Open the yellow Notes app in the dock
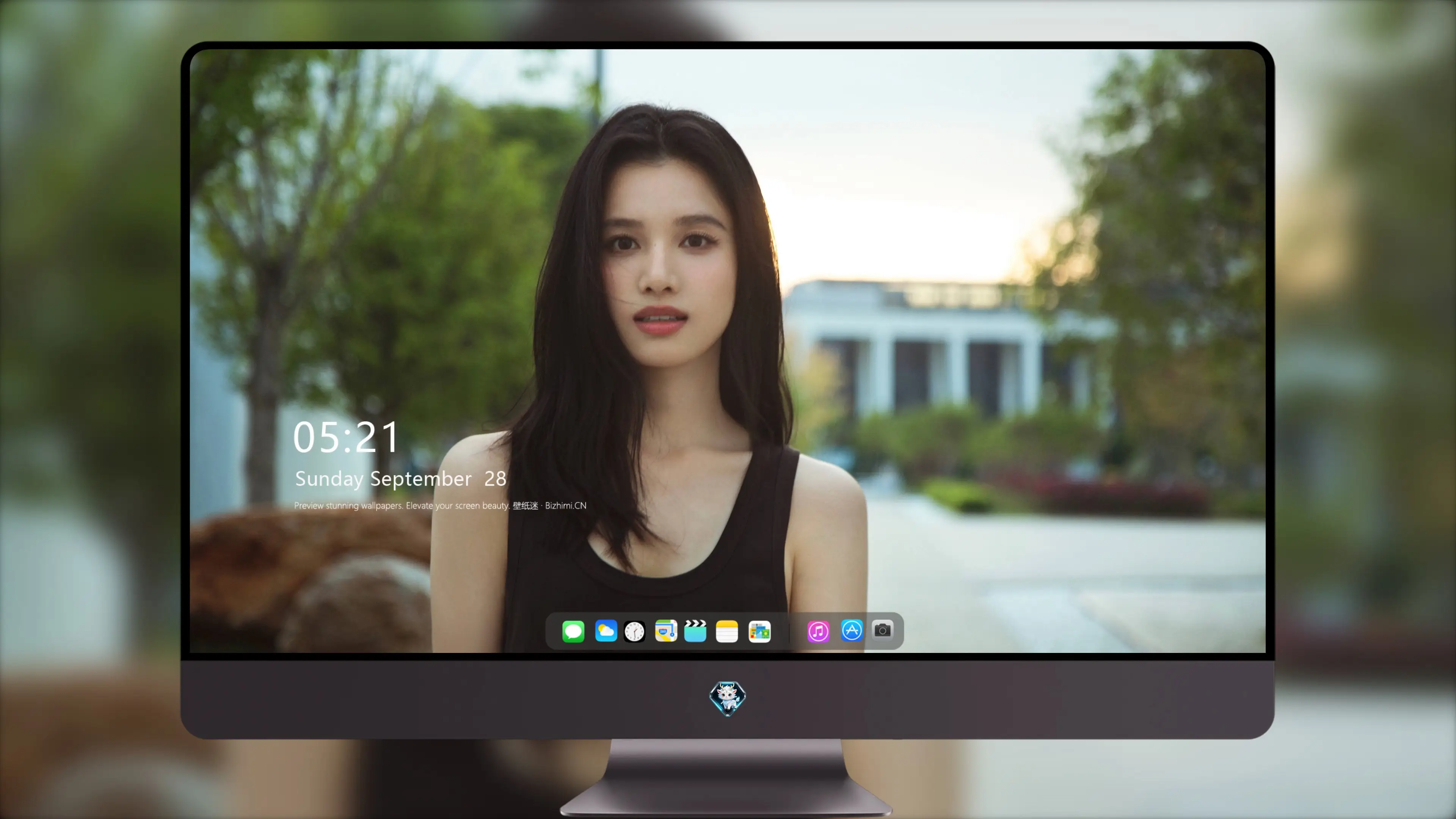Screen dimensions: 1456x819 coord(727,631)
